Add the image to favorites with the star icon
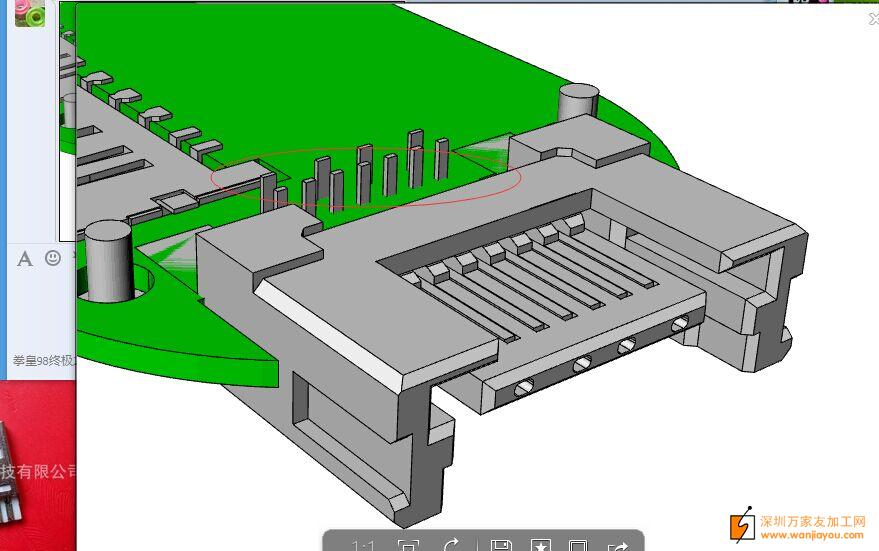The width and height of the screenshot is (879, 551). 540,545
